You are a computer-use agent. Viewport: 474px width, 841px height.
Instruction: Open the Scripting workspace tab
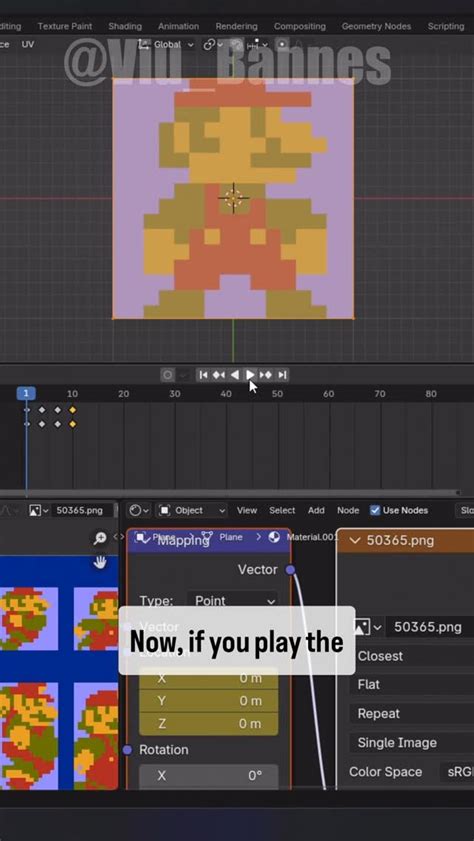(446, 26)
